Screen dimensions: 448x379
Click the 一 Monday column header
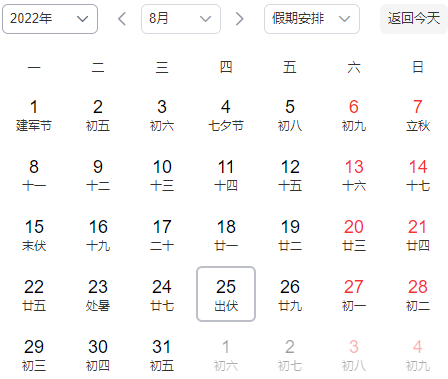click(34, 67)
